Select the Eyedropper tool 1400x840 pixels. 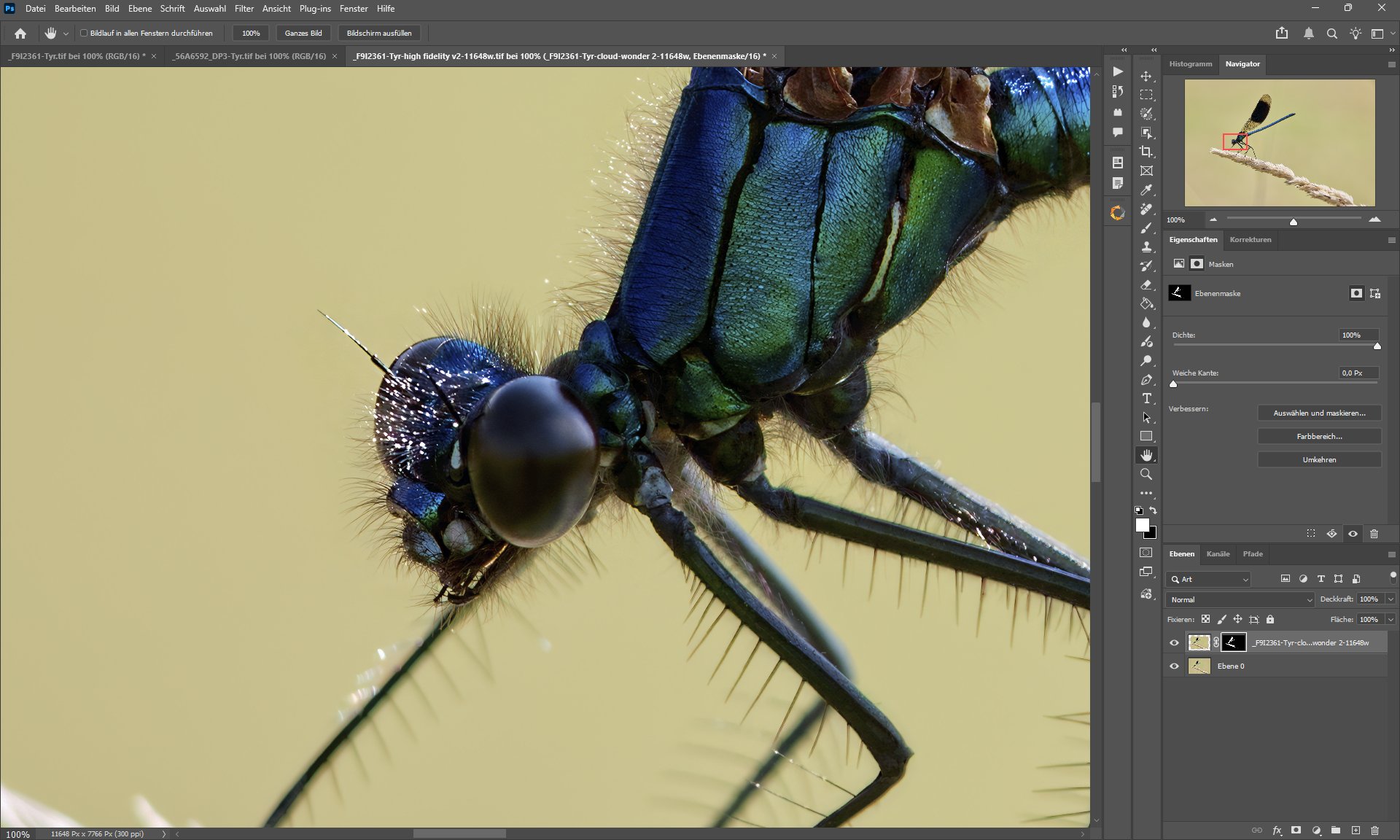pyautogui.click(x=1146, y=190)
